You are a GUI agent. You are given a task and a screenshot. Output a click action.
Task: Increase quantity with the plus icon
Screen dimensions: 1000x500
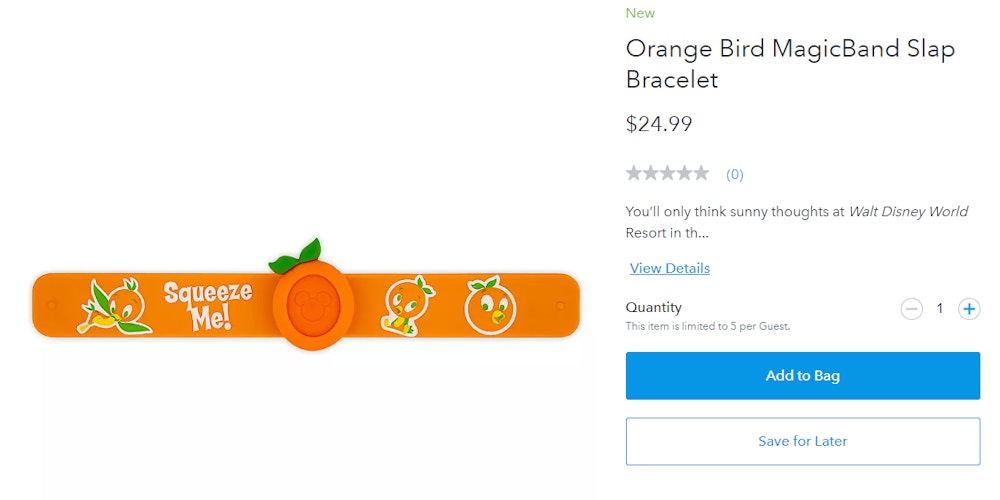click(969, 309)
